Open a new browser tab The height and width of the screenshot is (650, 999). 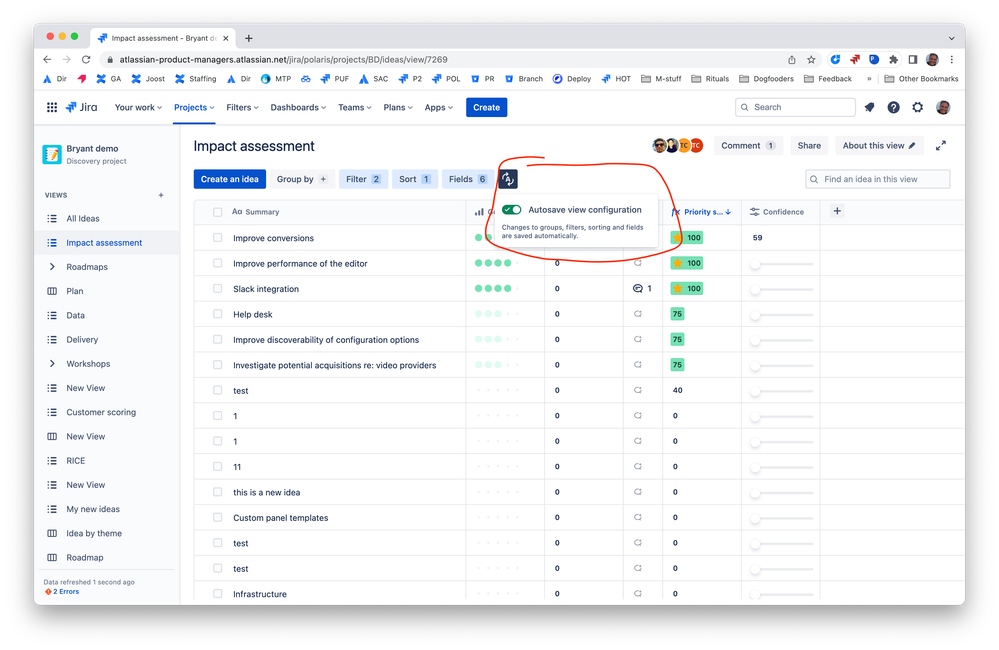tap(248, 38)
